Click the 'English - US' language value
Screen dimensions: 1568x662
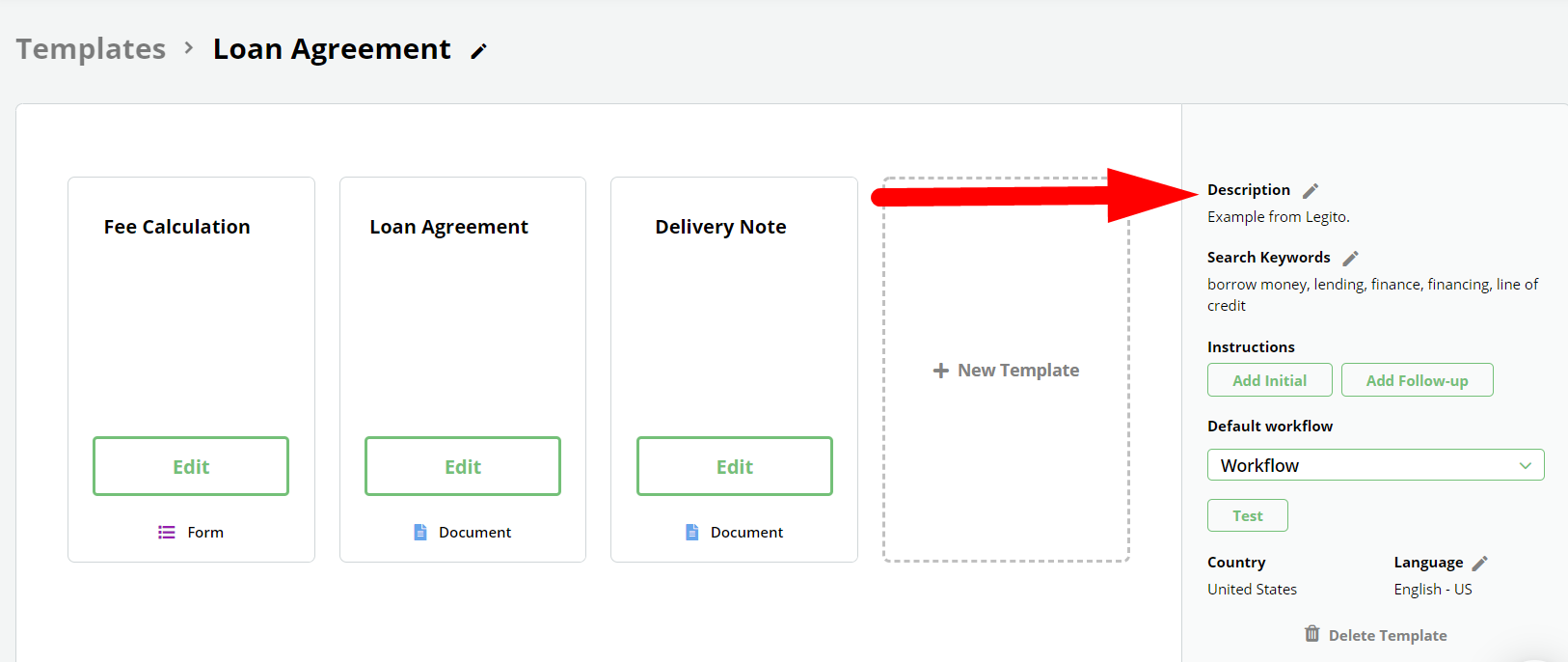pos(1433,590)
